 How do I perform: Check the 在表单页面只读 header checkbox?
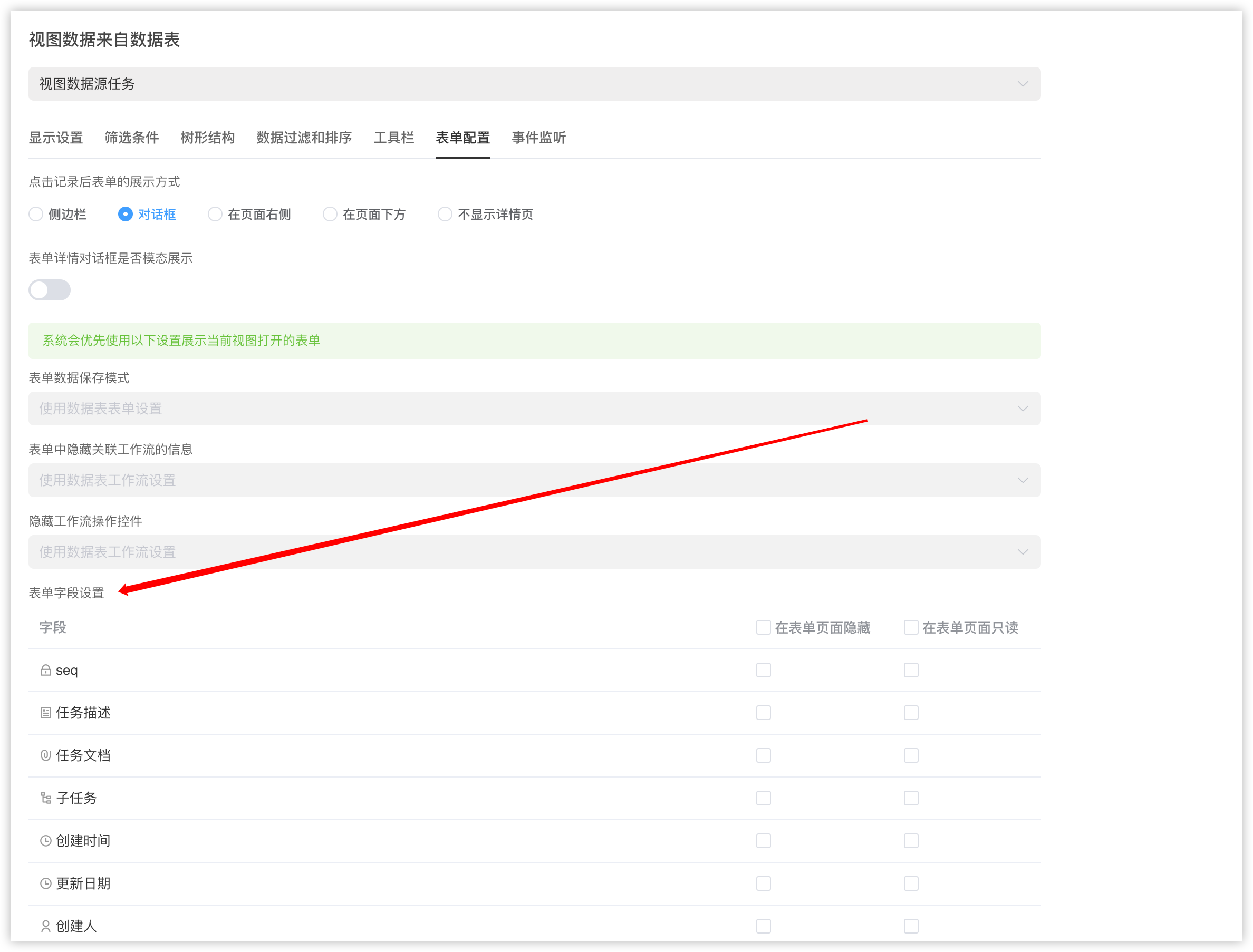coord(911,627)
